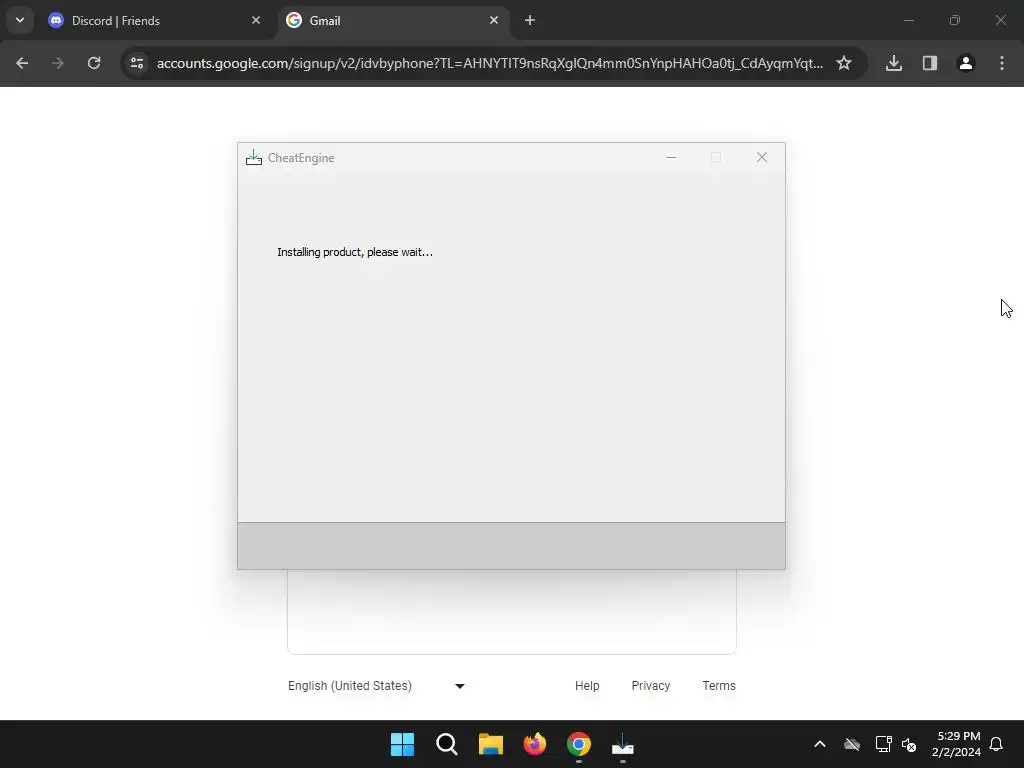Switch to the Discord Friends tab
The height and width of the screenshot is (768, 1024).
[155, 20]
